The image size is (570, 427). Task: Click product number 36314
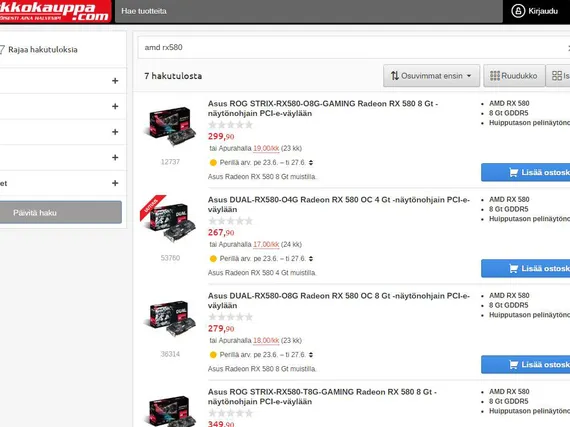[170, 354]
